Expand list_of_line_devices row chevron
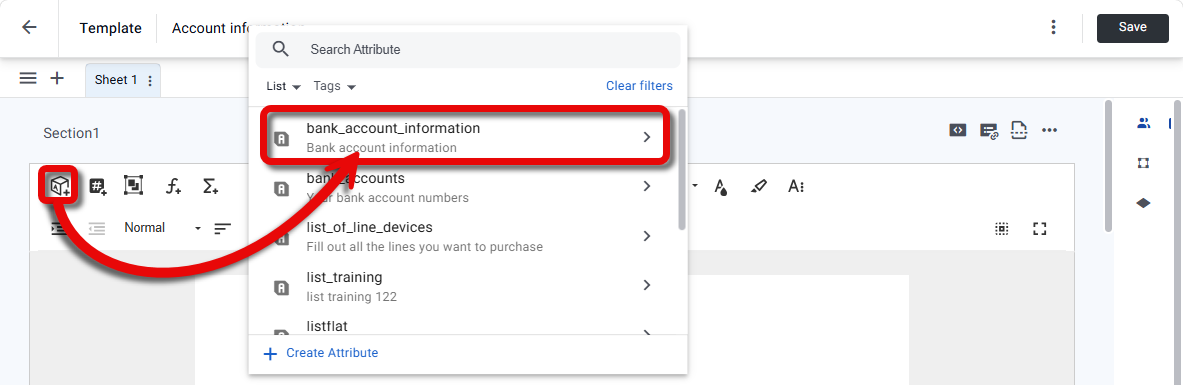 [x=647, y=236]
